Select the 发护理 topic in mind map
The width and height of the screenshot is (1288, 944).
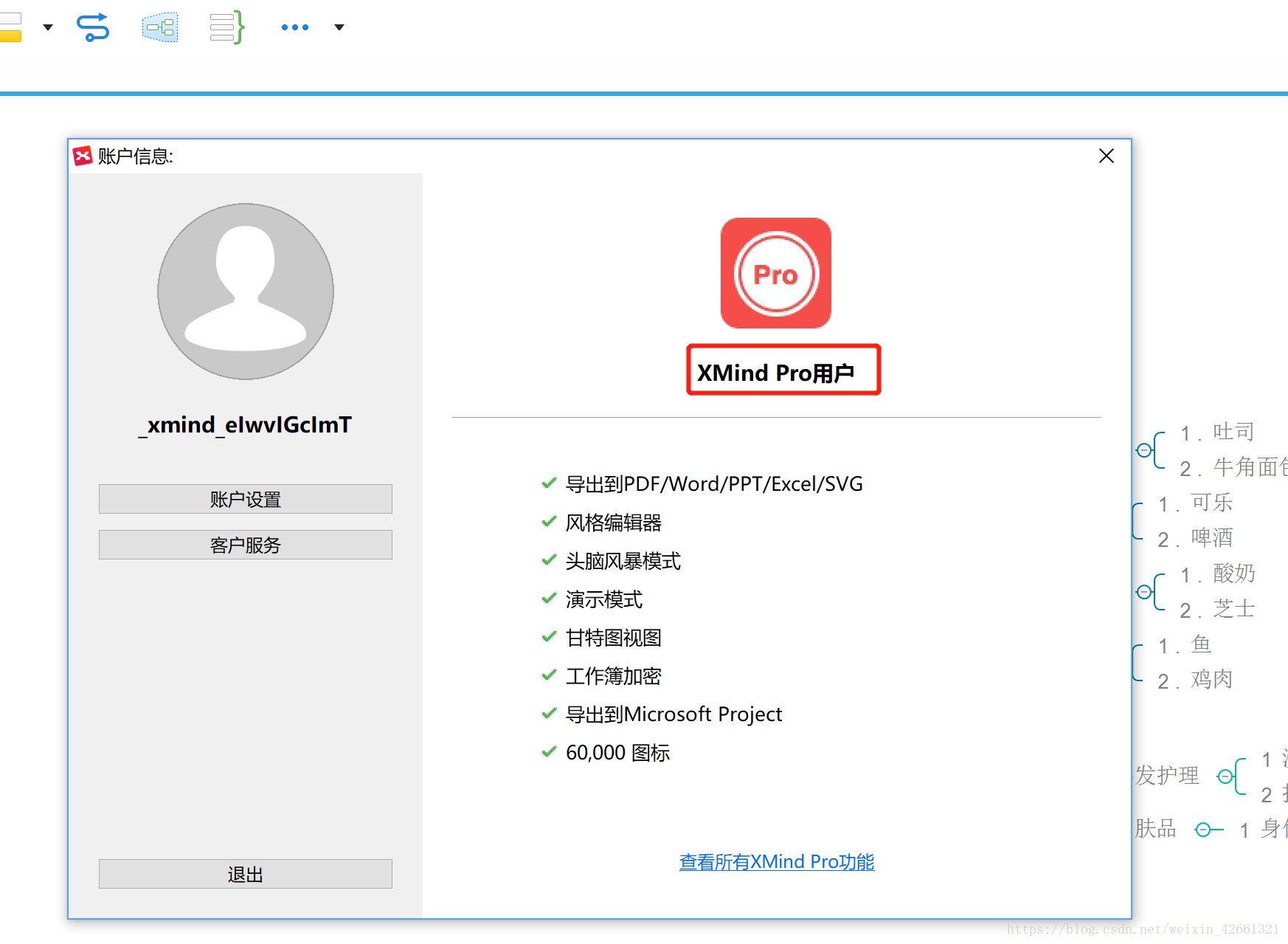tap(1167, 776)
